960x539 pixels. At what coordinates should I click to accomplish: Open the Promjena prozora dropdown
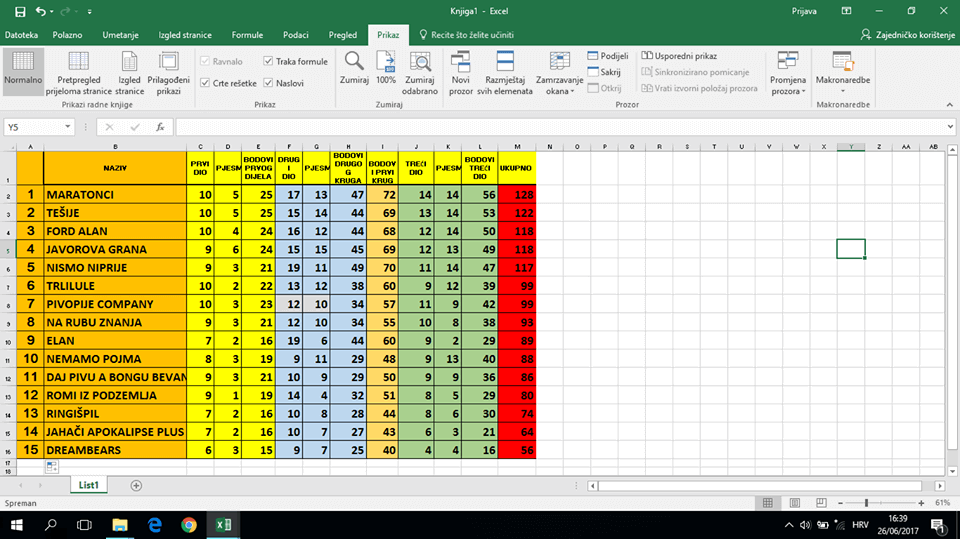[787, 70]
